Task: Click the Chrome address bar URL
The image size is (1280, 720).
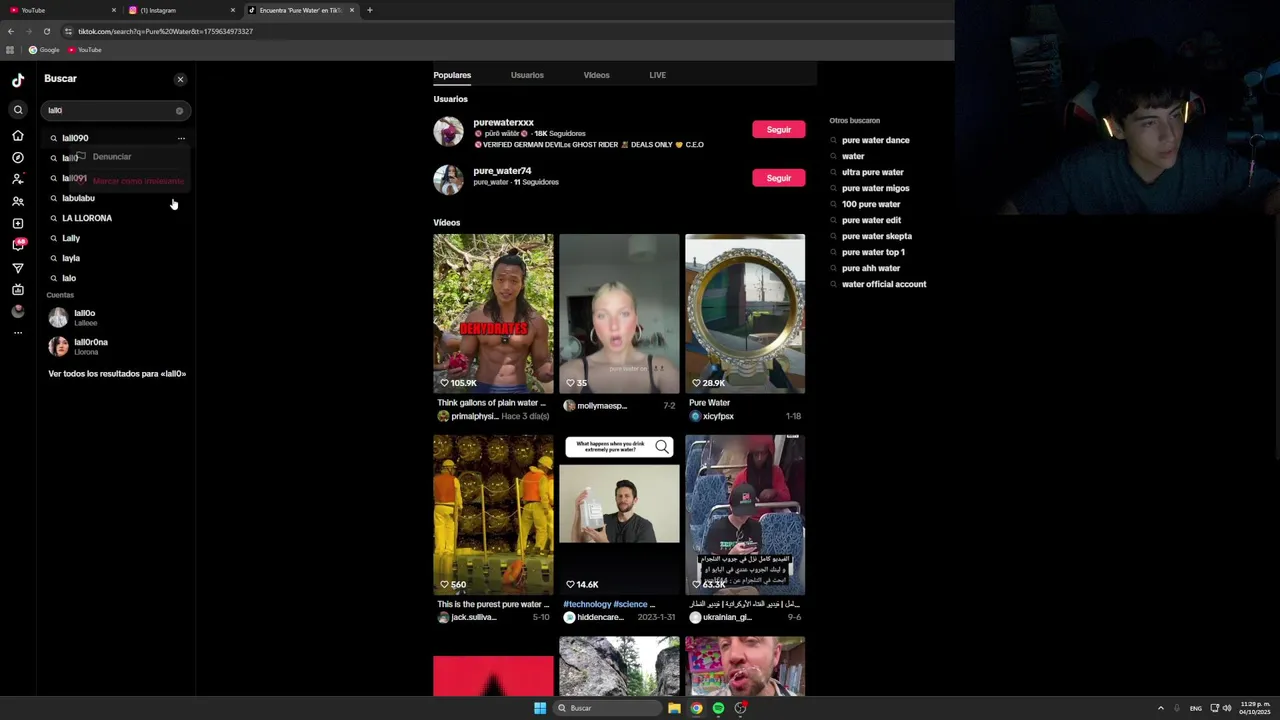Action: 165,31
